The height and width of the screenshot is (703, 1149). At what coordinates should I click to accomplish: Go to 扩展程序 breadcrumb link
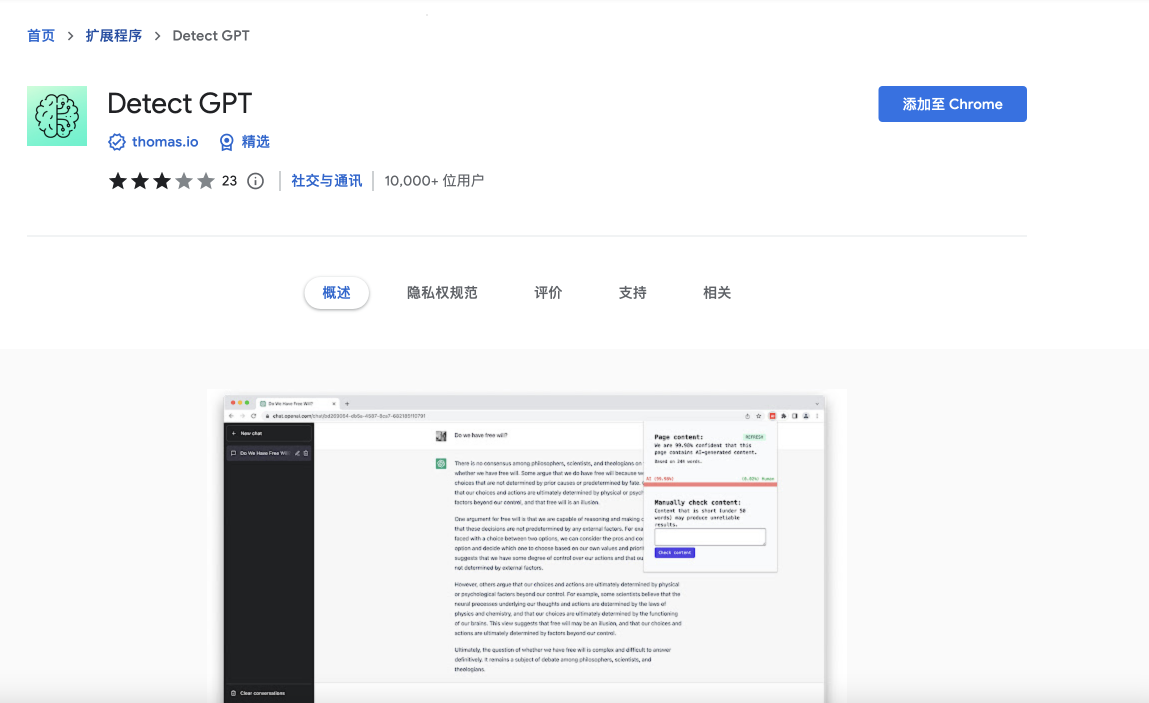tap(114, 36)
